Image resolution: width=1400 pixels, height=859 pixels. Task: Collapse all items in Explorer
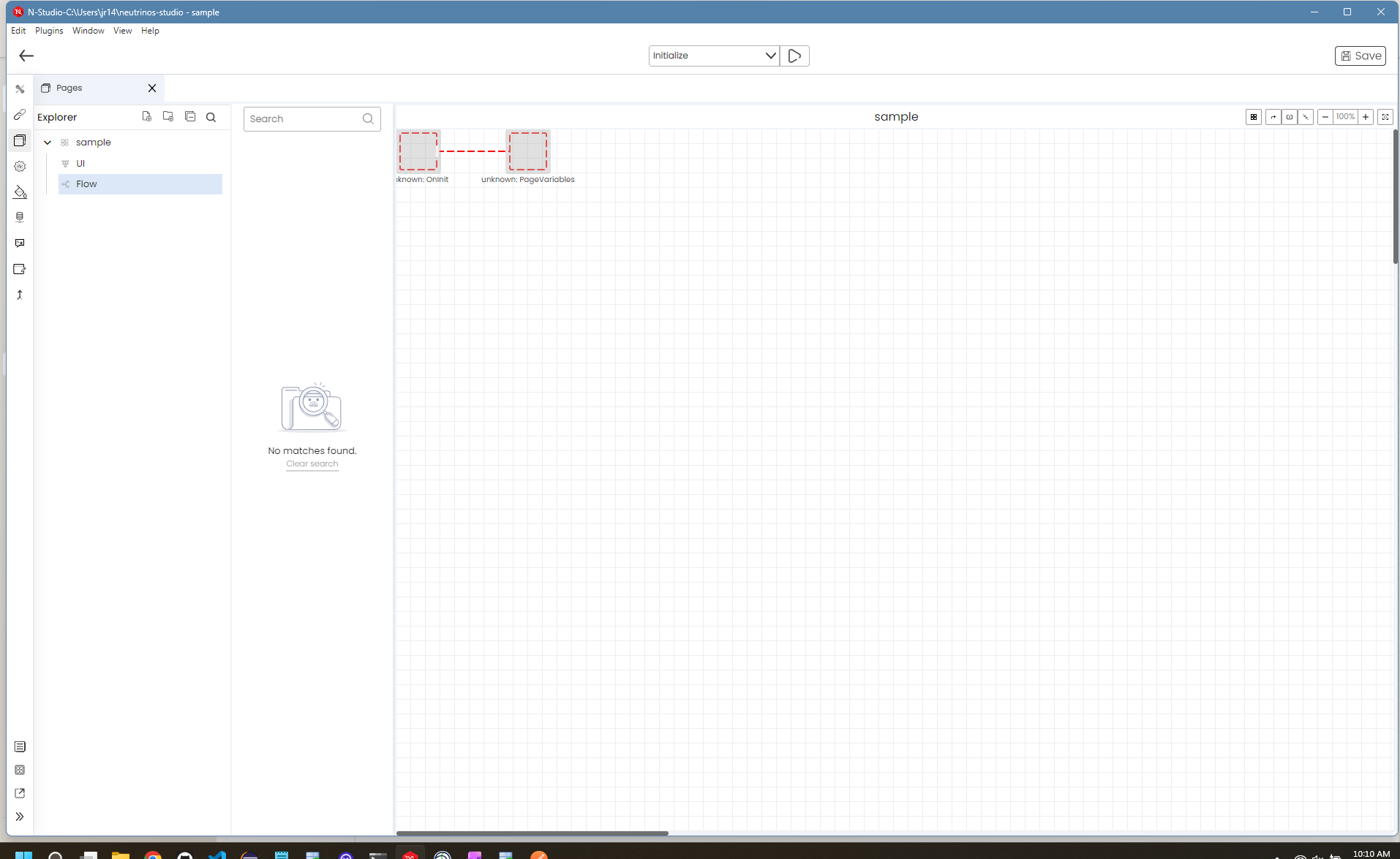tap(190, 117)
